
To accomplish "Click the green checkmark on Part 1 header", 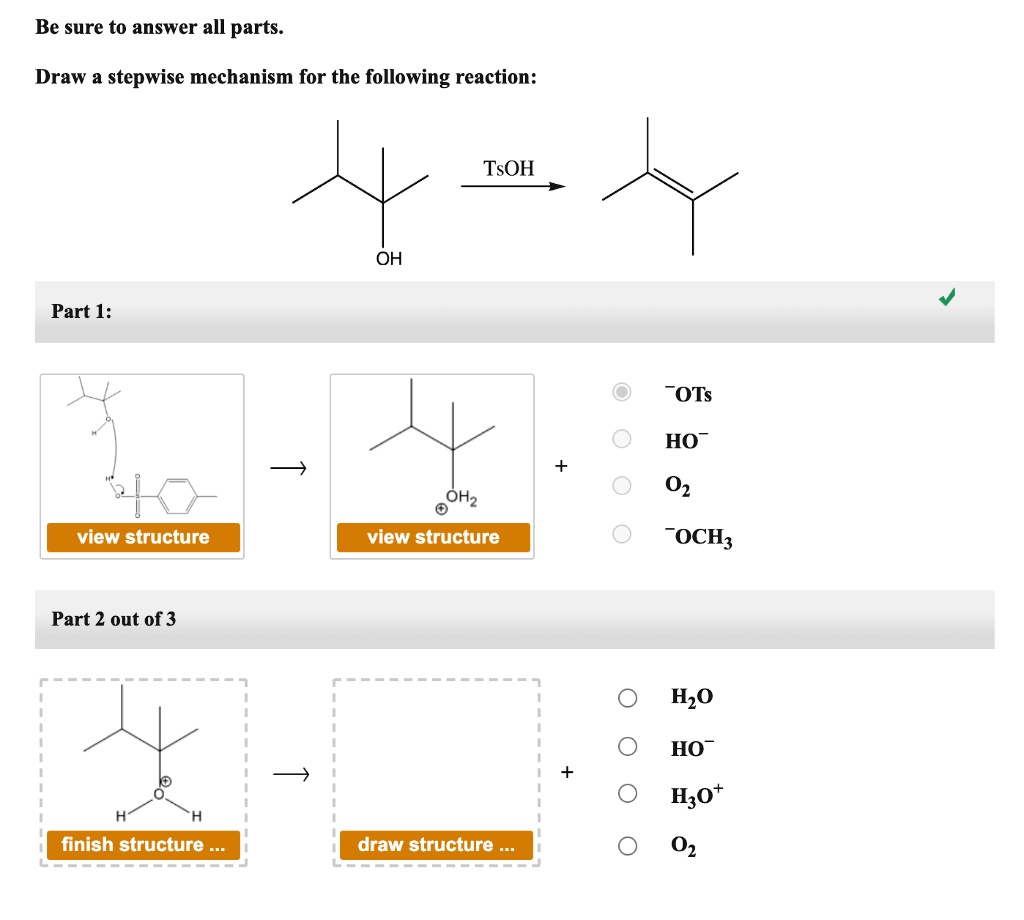I will 947,296.
